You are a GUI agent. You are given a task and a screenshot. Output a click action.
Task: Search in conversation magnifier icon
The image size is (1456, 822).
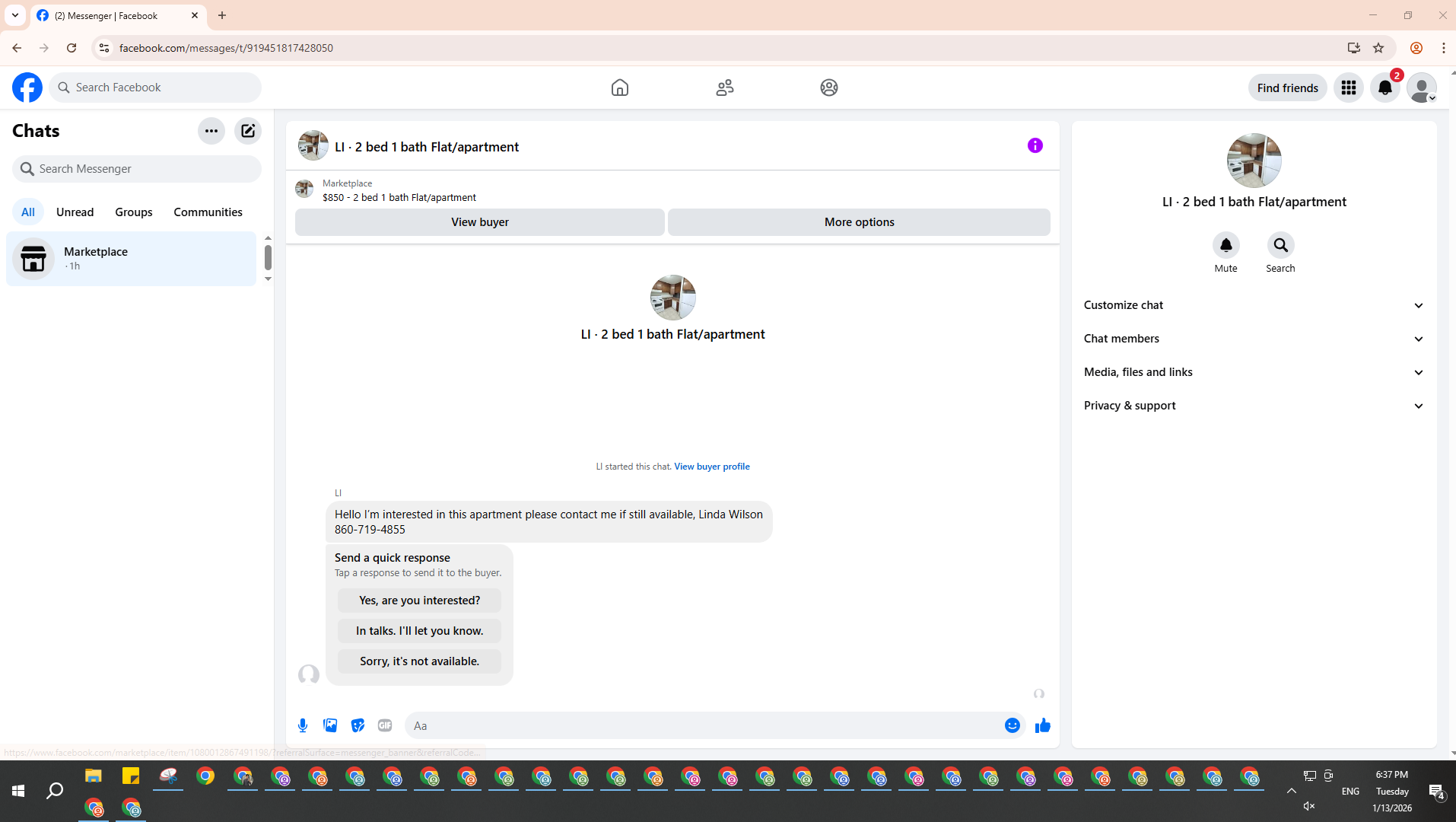1281,245
